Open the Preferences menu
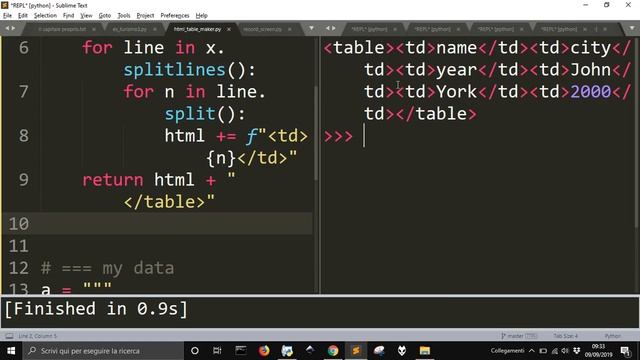 click(175, 16)
